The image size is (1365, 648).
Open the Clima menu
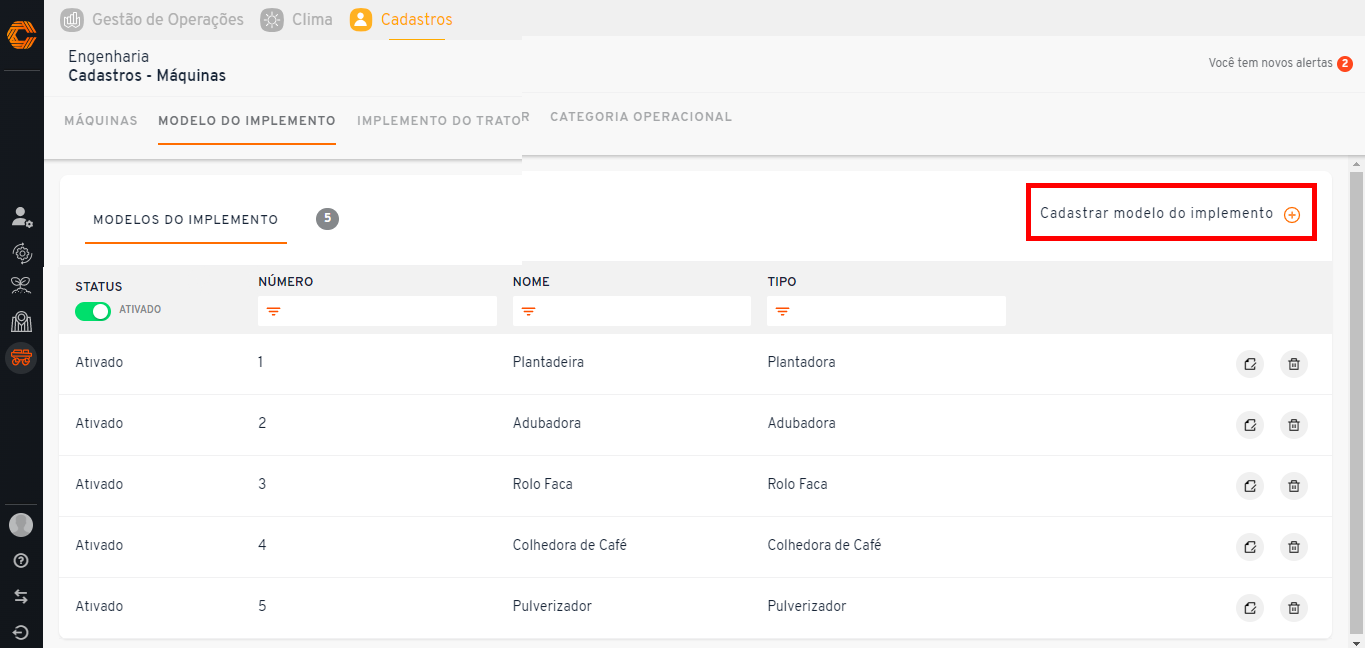(x=312, y=19)
